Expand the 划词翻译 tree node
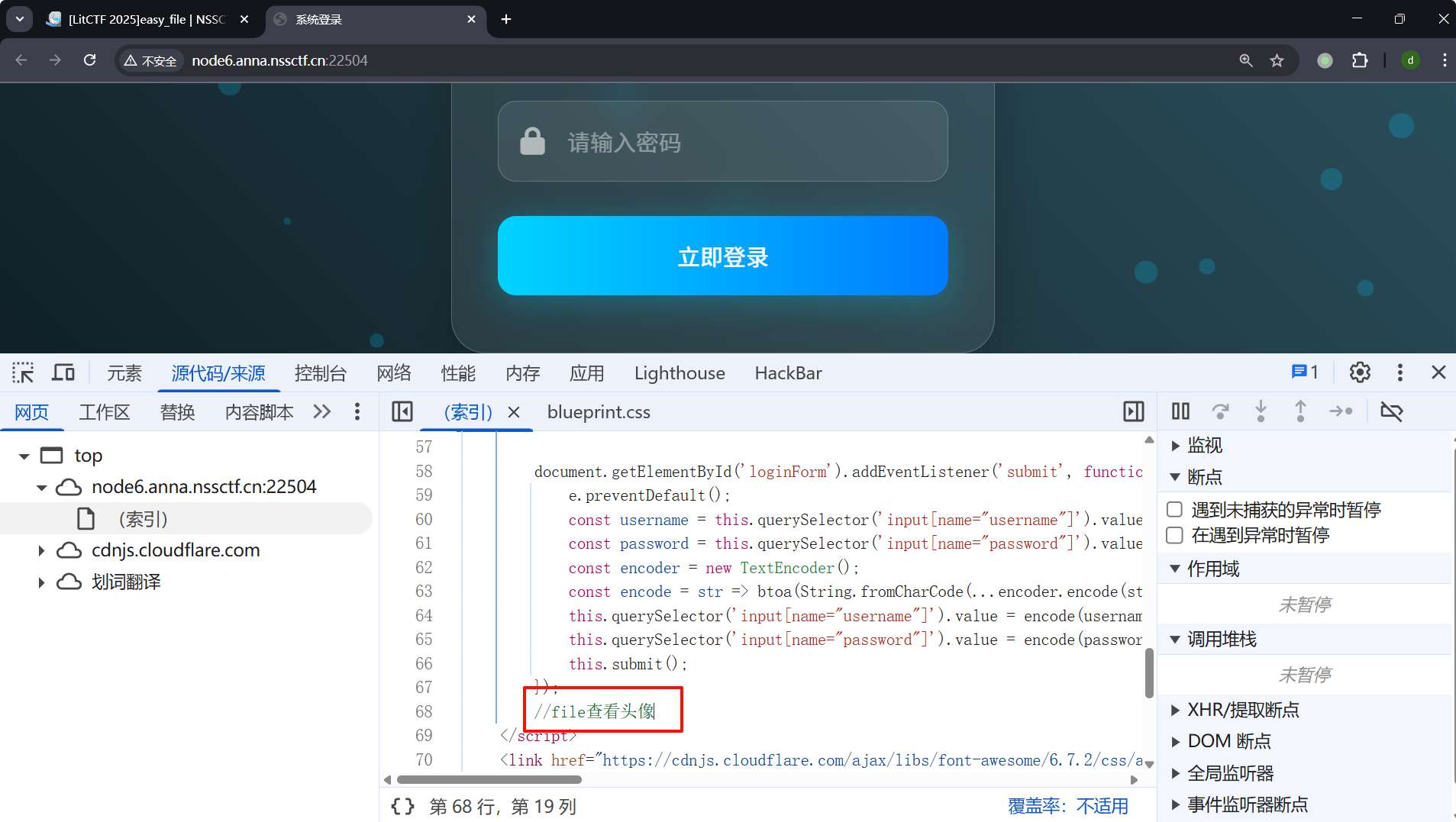The image size is (1456, 822). 41,582
